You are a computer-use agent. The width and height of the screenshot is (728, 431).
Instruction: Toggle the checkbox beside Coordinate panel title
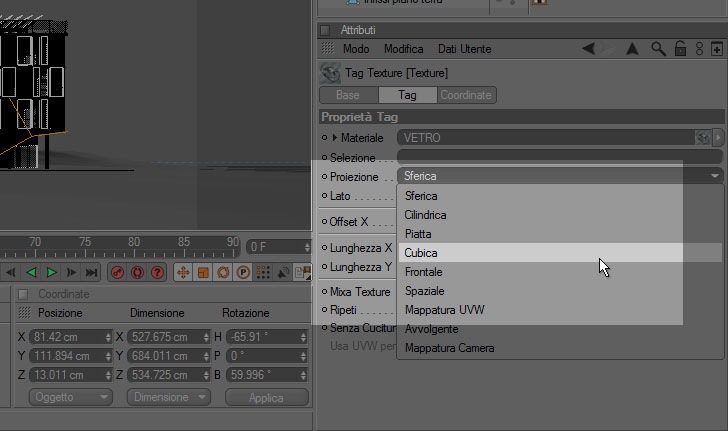(x=23, y=294)
